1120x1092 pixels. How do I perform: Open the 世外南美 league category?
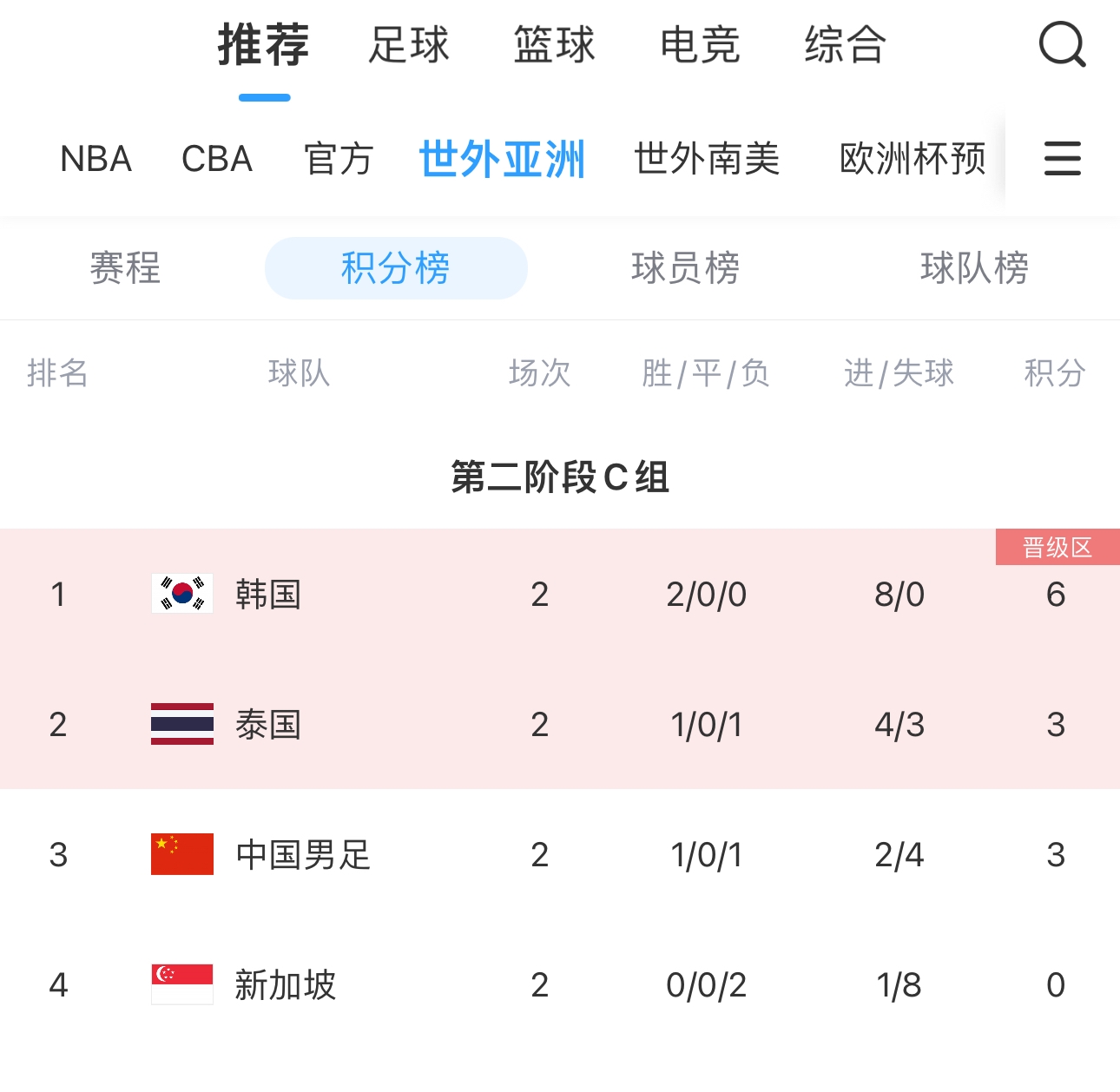(707, 160)
